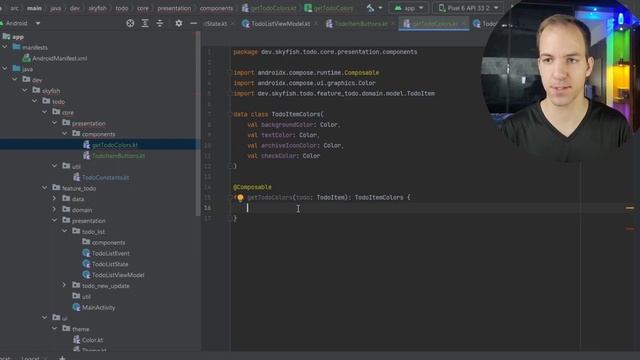Open the Pixel 6 API 33 device selector
640x360 pixels.
tap(468, 8)
